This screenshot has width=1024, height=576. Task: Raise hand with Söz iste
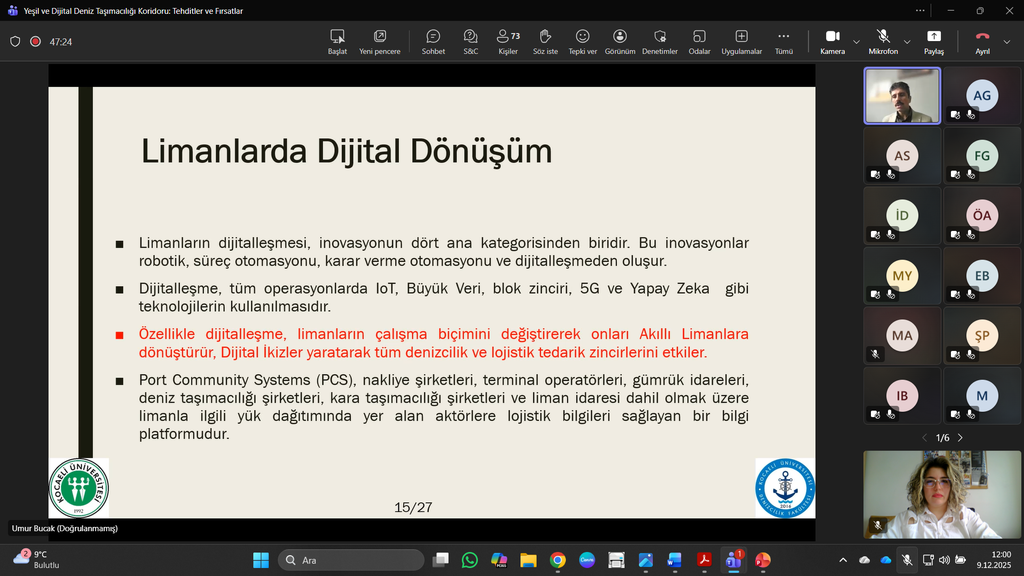(x=545, y=41)
